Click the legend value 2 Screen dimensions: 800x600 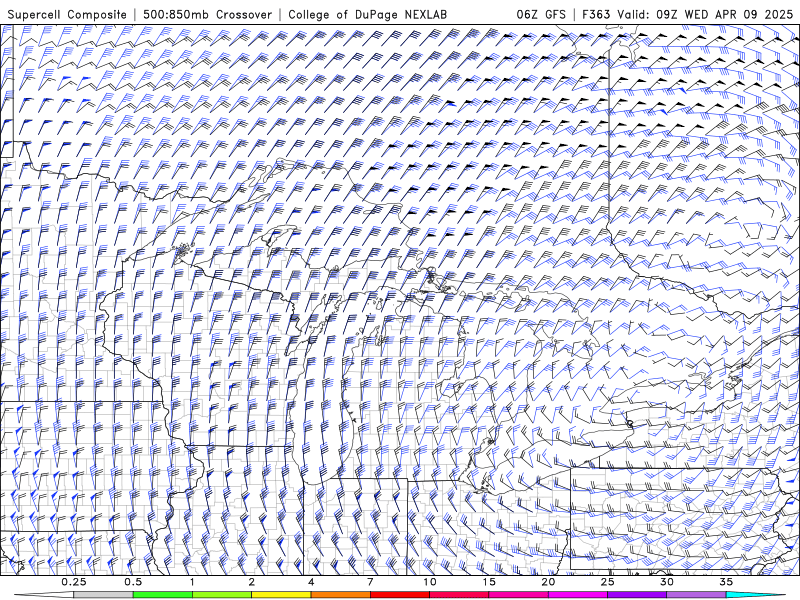[252, 582]
